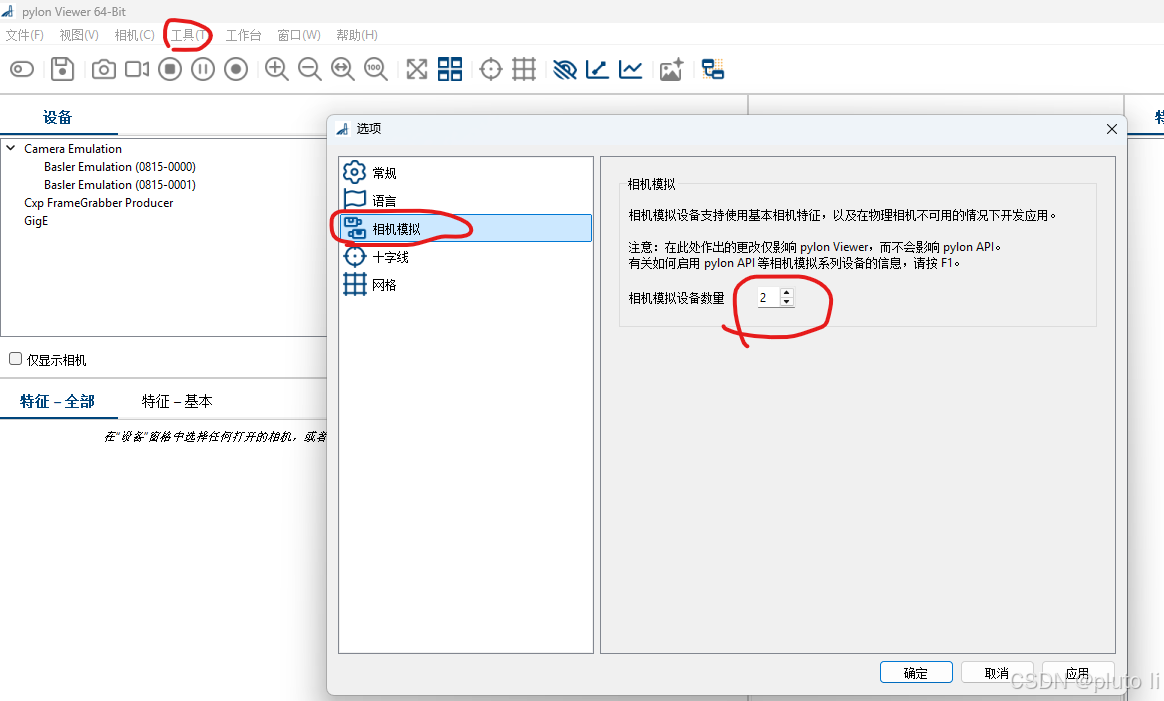Select Basler Emulation (0815-0000) device
Viewport: 1164px width, 701px height.
pyautogui.click(x=120, y=167)
